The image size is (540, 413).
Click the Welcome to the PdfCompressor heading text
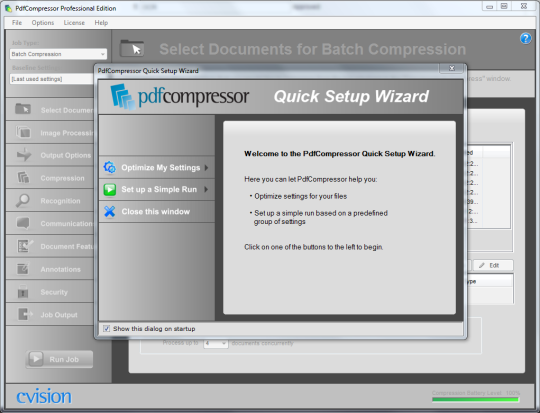point(340,154)
